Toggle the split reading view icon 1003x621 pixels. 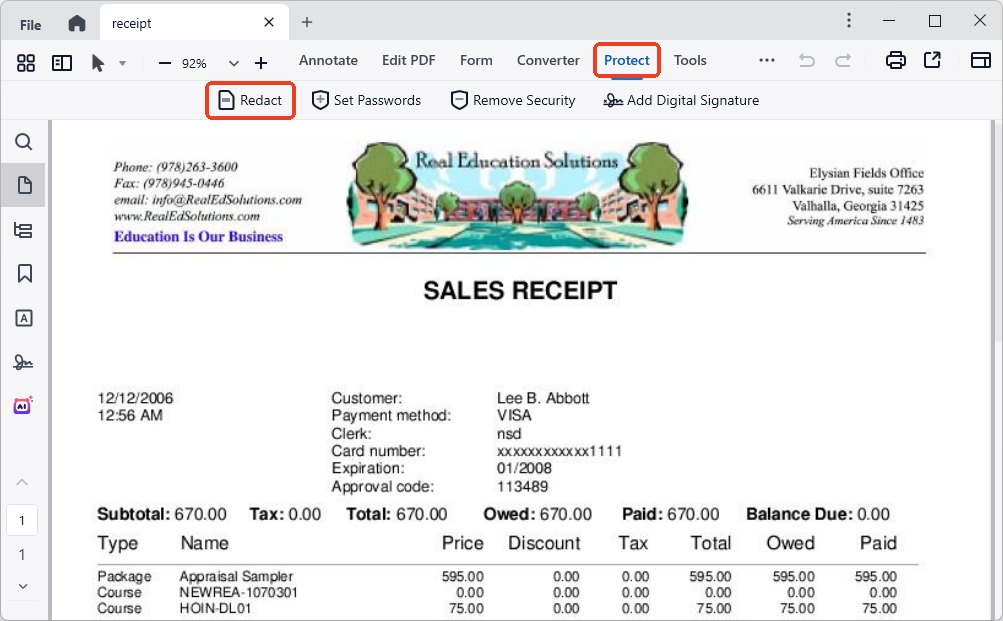point(62,62)
